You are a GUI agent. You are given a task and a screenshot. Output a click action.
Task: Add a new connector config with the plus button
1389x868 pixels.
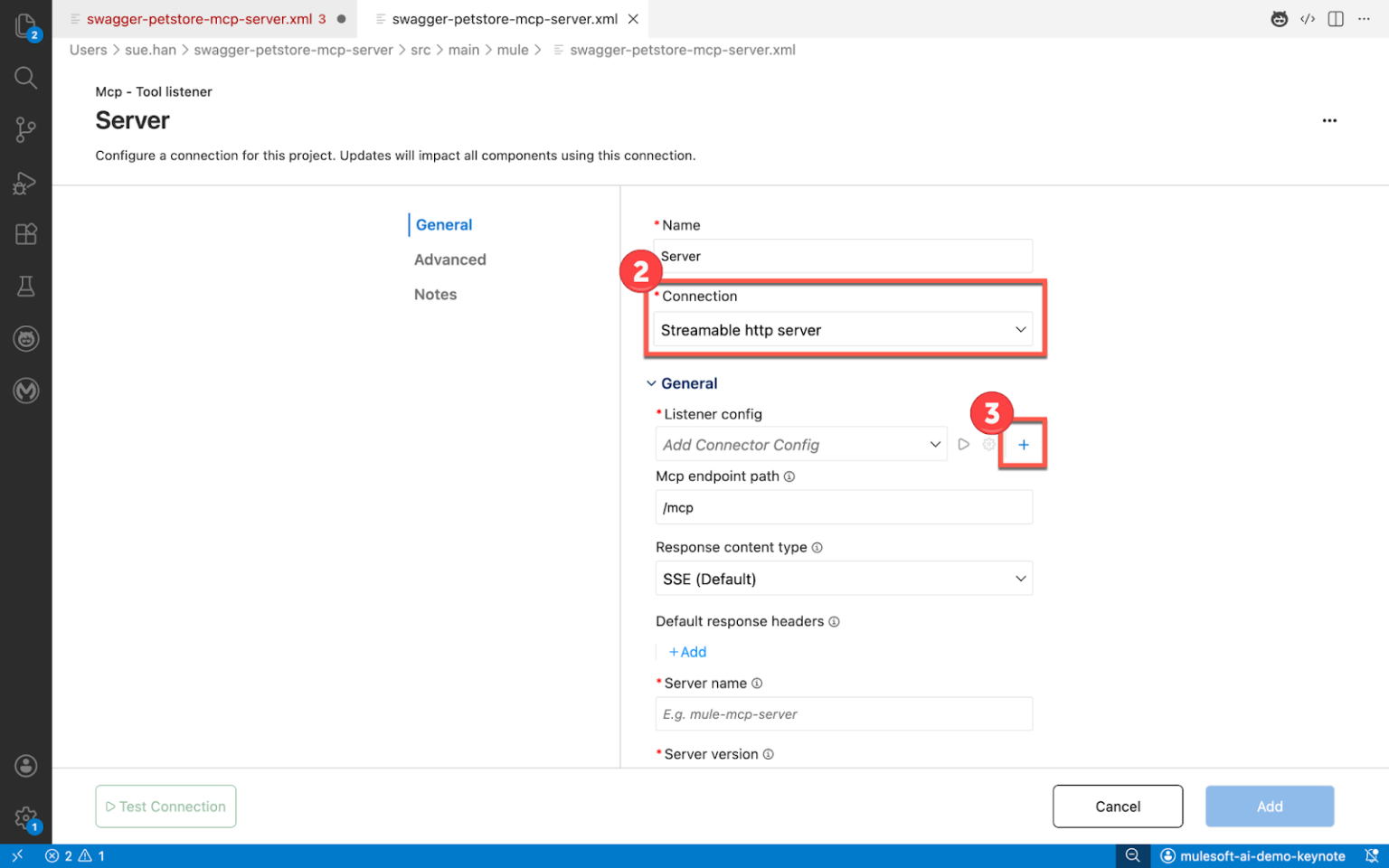click(1023, 444)
